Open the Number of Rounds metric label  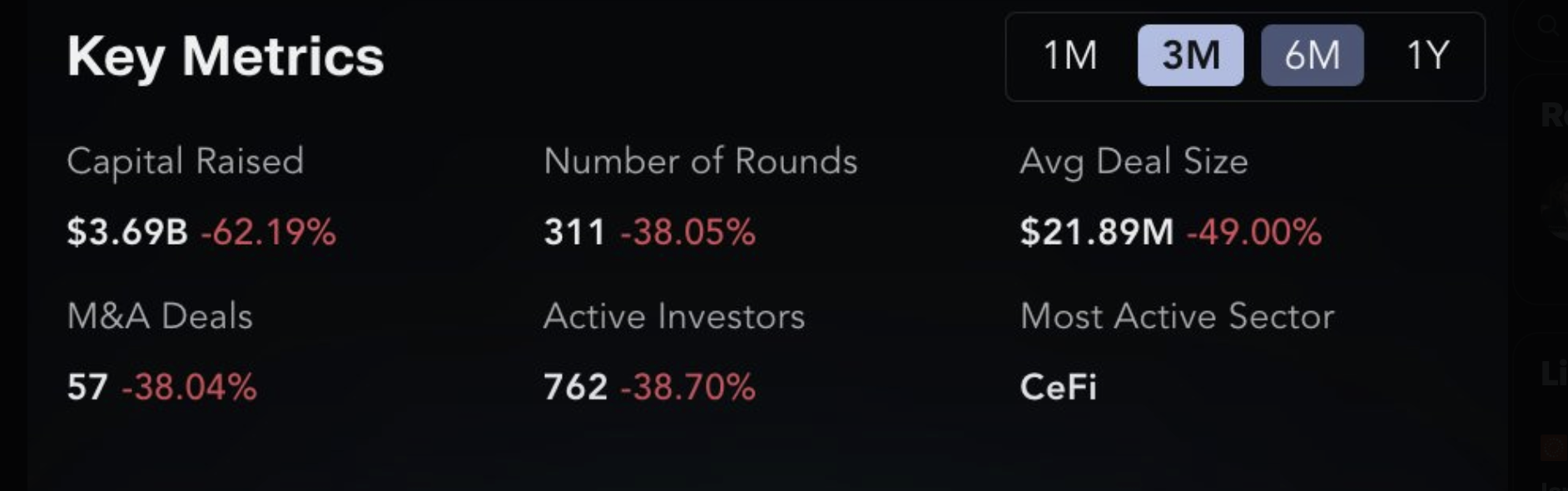tap(700, 161)
